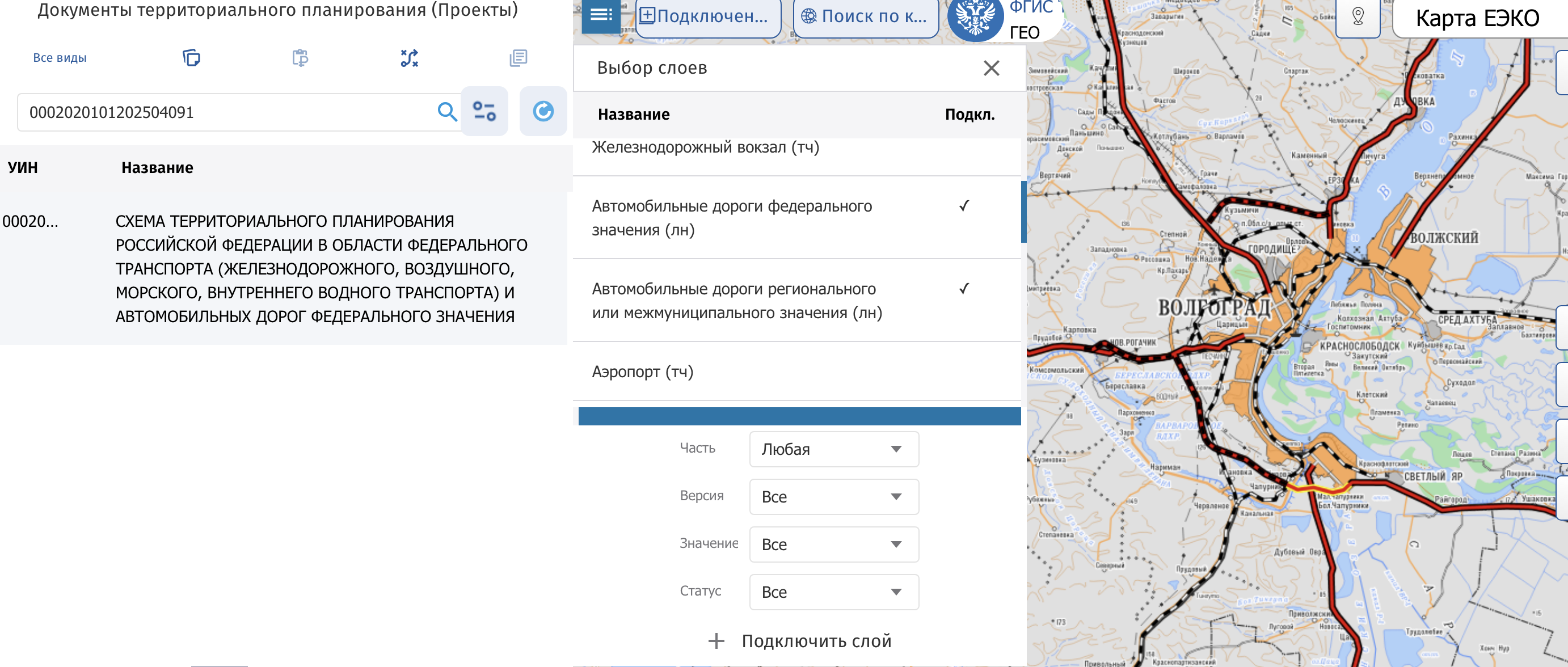The width and height of the screenshot is (1568, 667).
Task: Select layer Автомобильные дороги федерального значения (лн)
Action: 732,218
